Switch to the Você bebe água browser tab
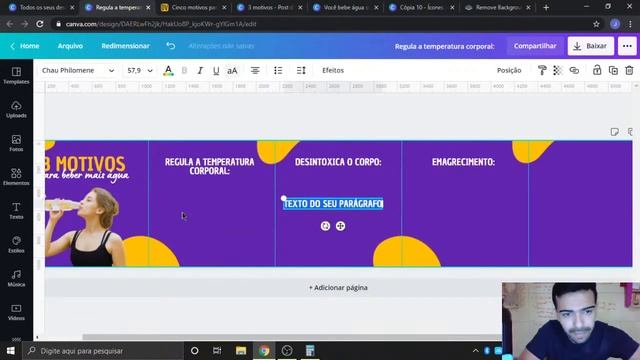The height and width of the screenshot is (360, 640). click(345, 7)
